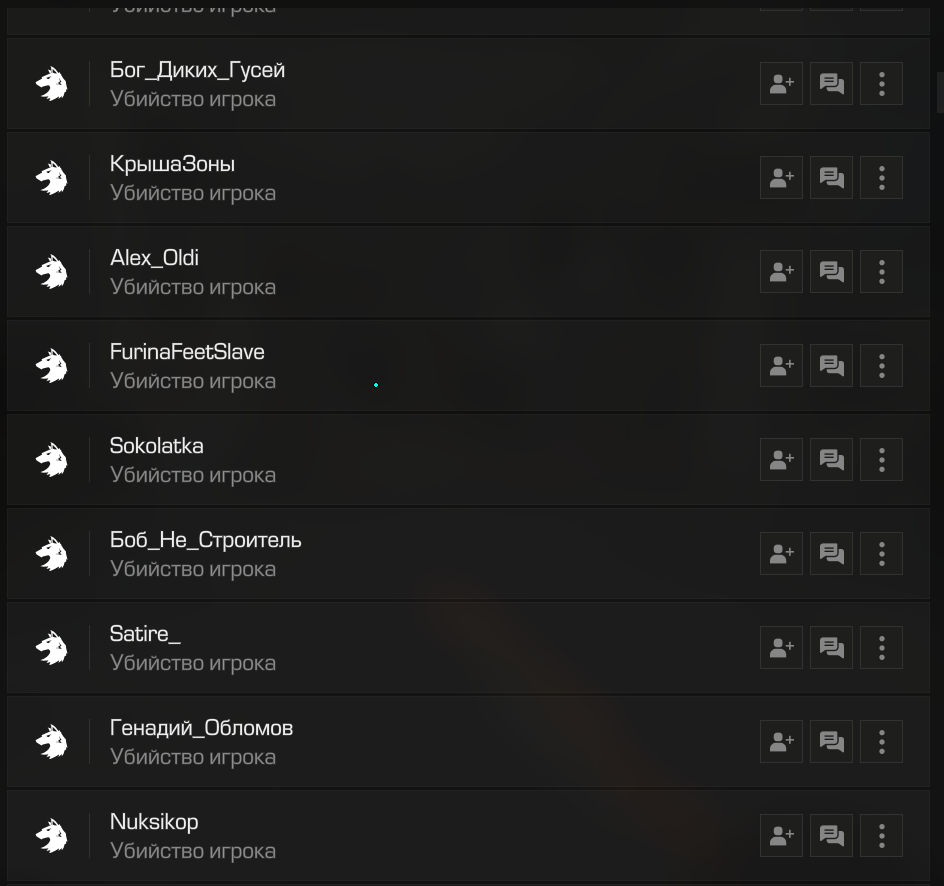Click the wolf avatar next to Nuksikop
The width and height of the screenshot is (944, 886).
52,835
